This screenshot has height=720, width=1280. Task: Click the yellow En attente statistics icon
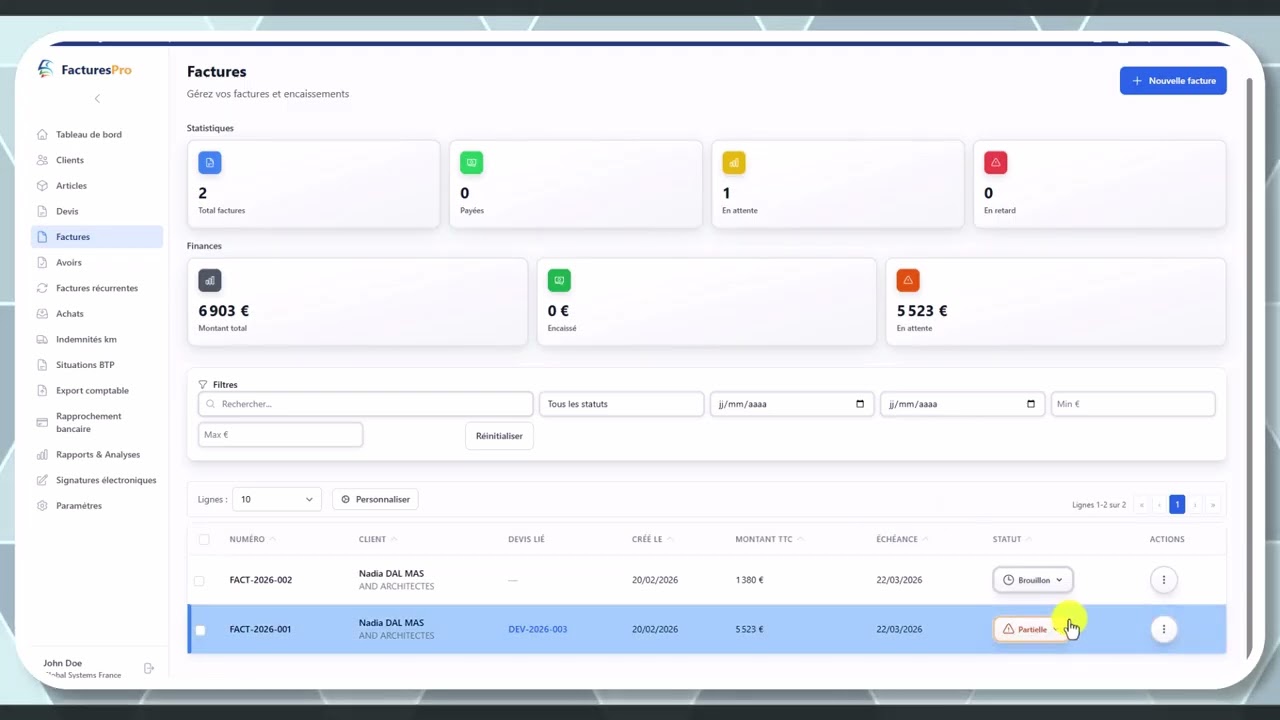click(x=734, y=163)
